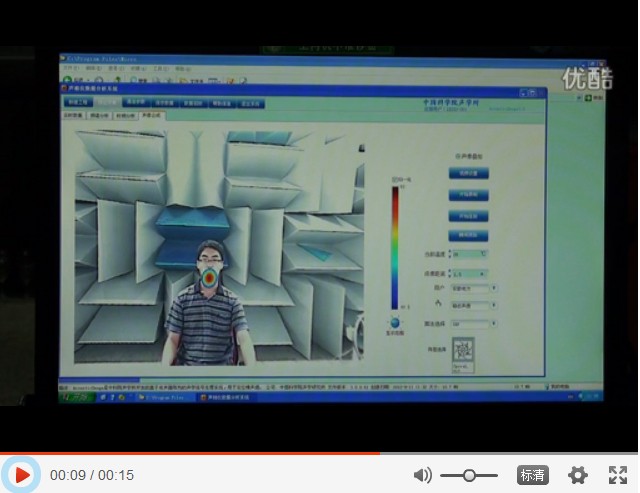Click the small square thumbnail in right panel
The height and width of the screenshot is (493, 640).
point(464,352)
